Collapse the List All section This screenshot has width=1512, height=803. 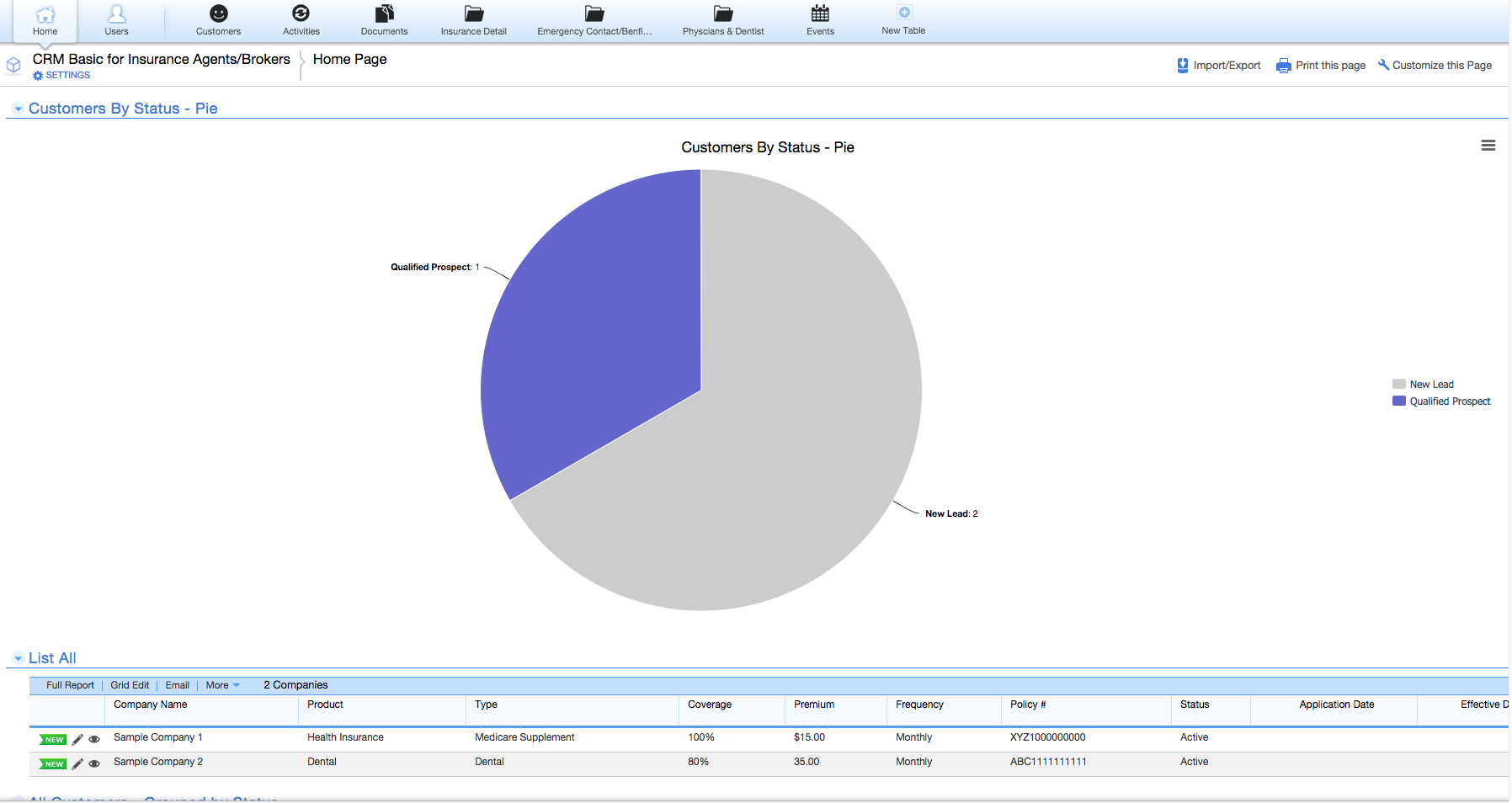click(18, 658)
